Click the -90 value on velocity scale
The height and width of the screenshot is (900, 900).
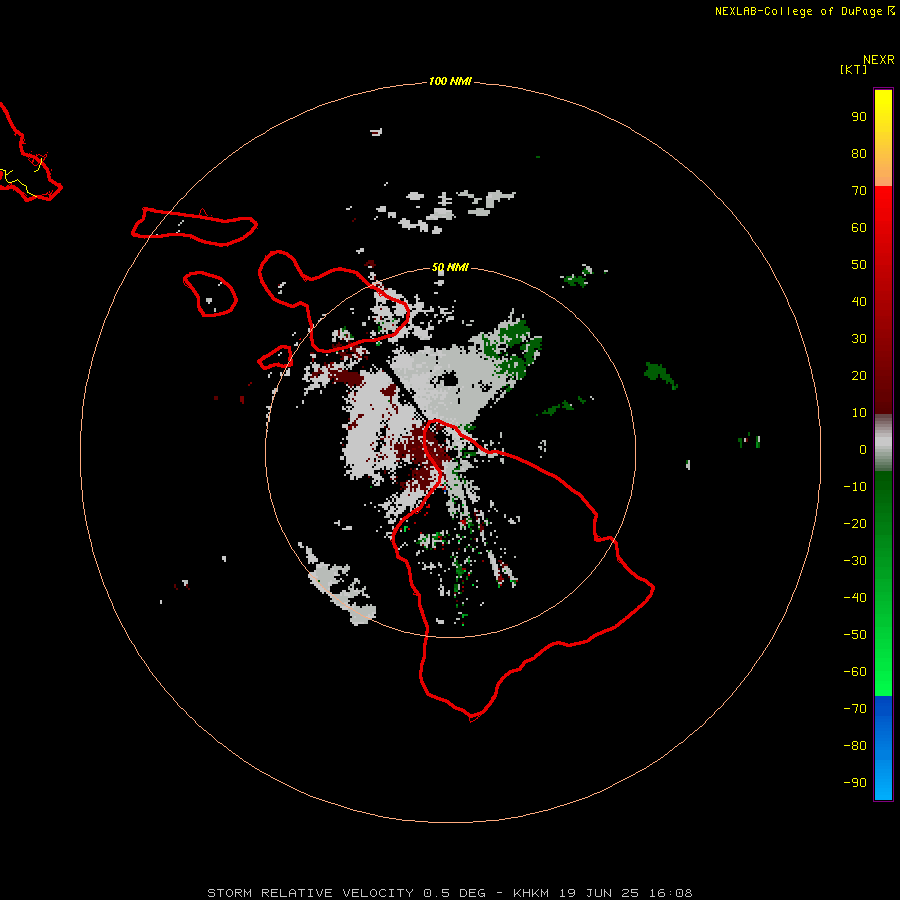point(855,783)
